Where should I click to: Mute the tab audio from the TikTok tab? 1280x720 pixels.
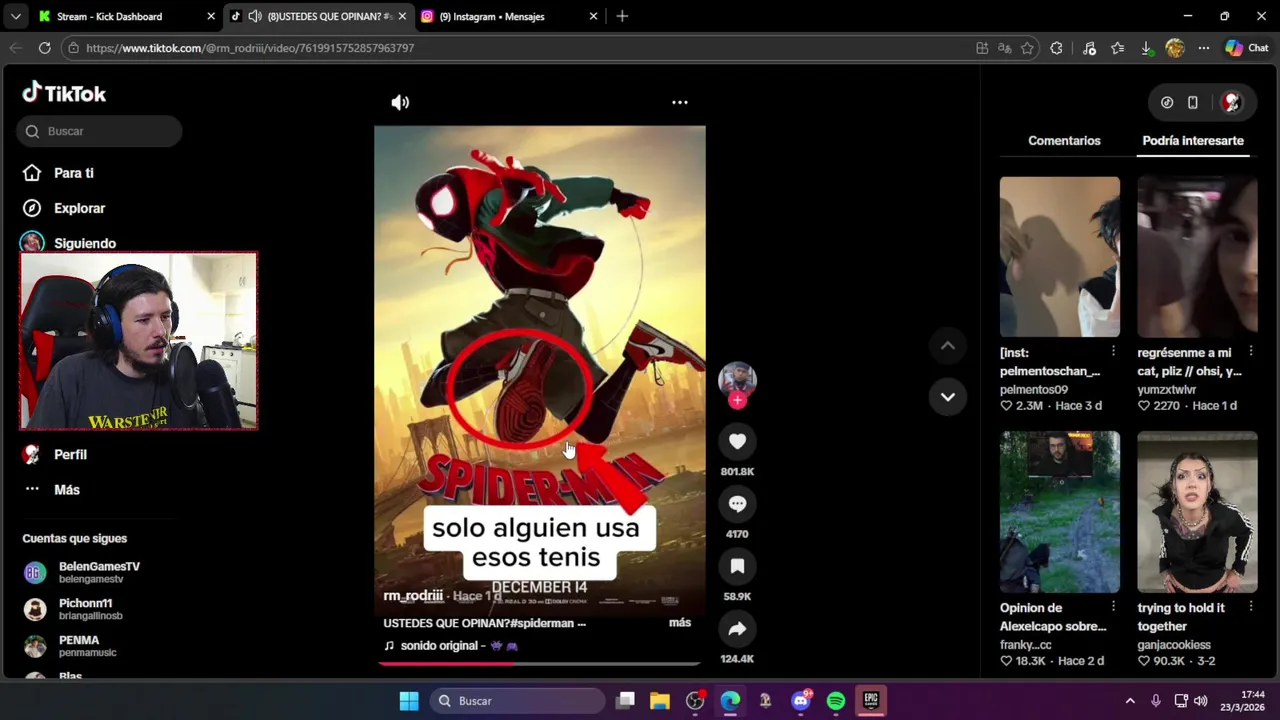255,16
